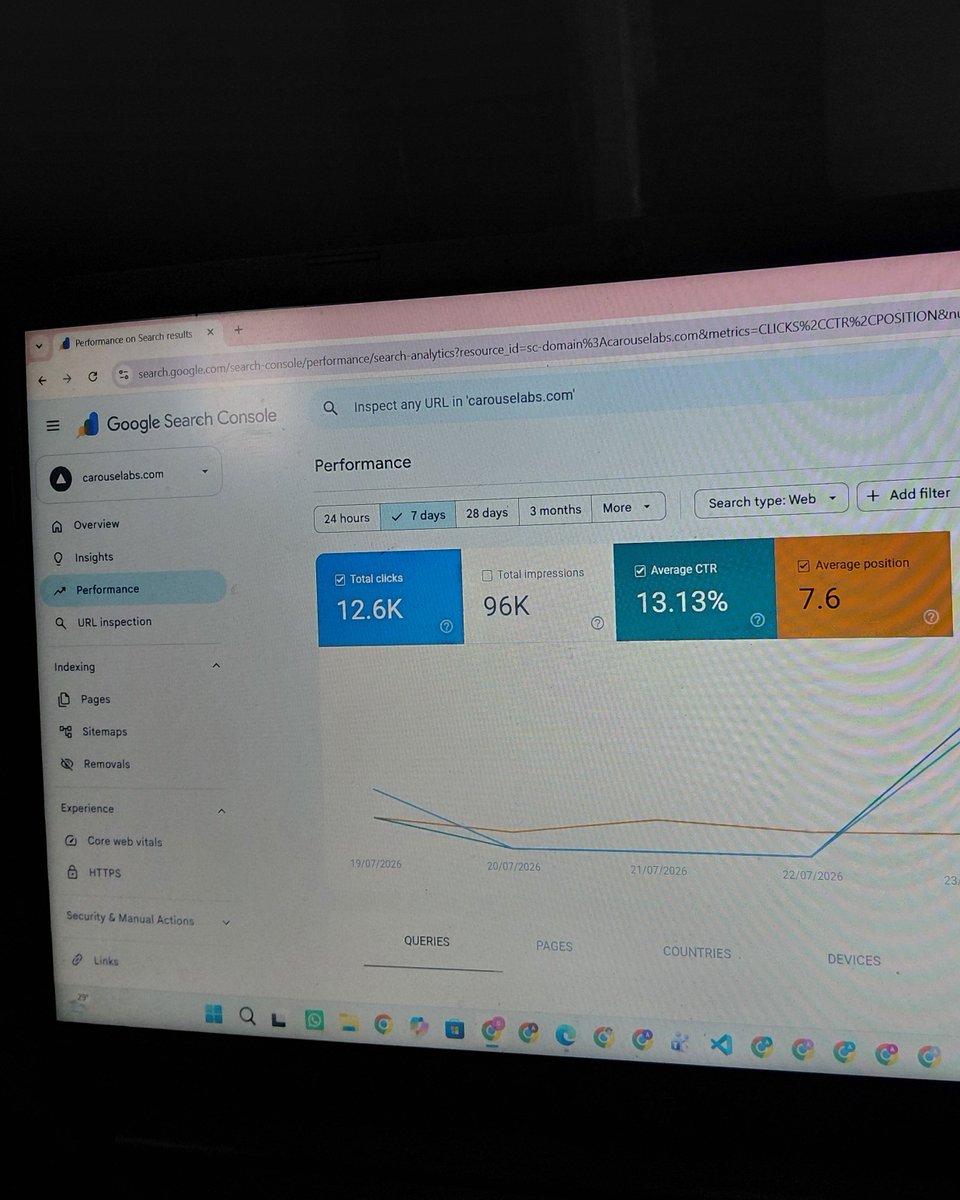
Task: Open HTTPS report
Action: tap(105, 873)
